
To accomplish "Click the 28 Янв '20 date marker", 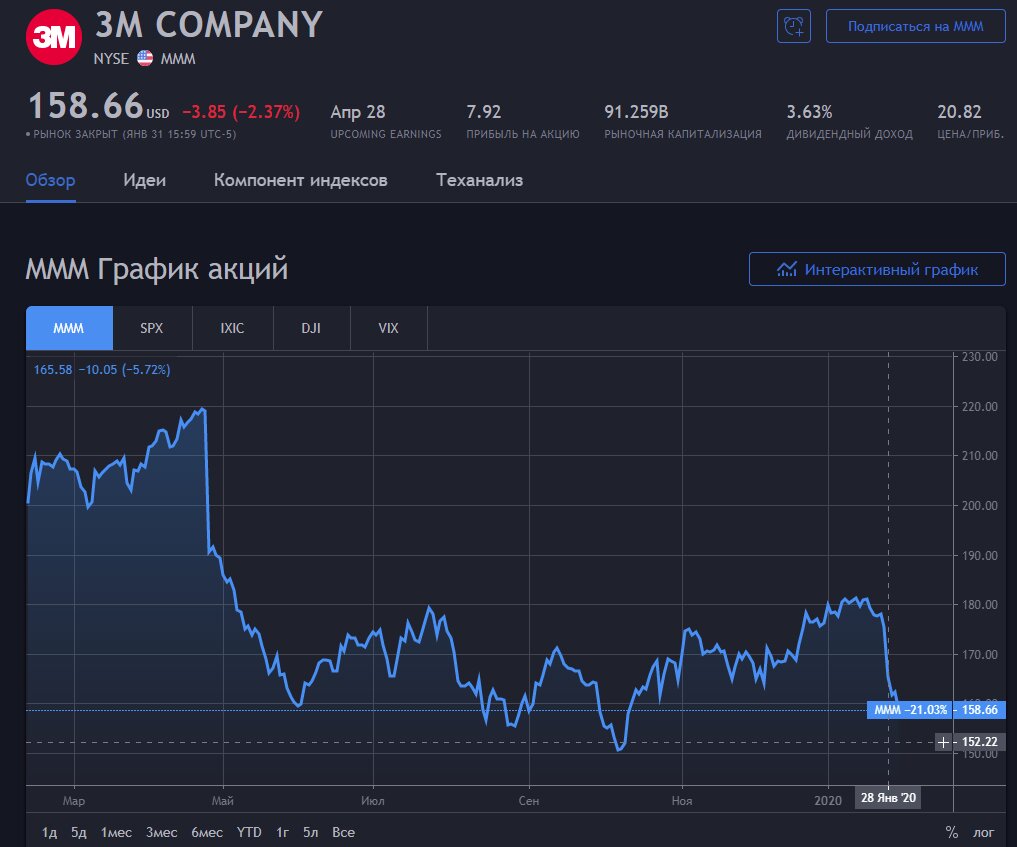I will click(888, 798).
